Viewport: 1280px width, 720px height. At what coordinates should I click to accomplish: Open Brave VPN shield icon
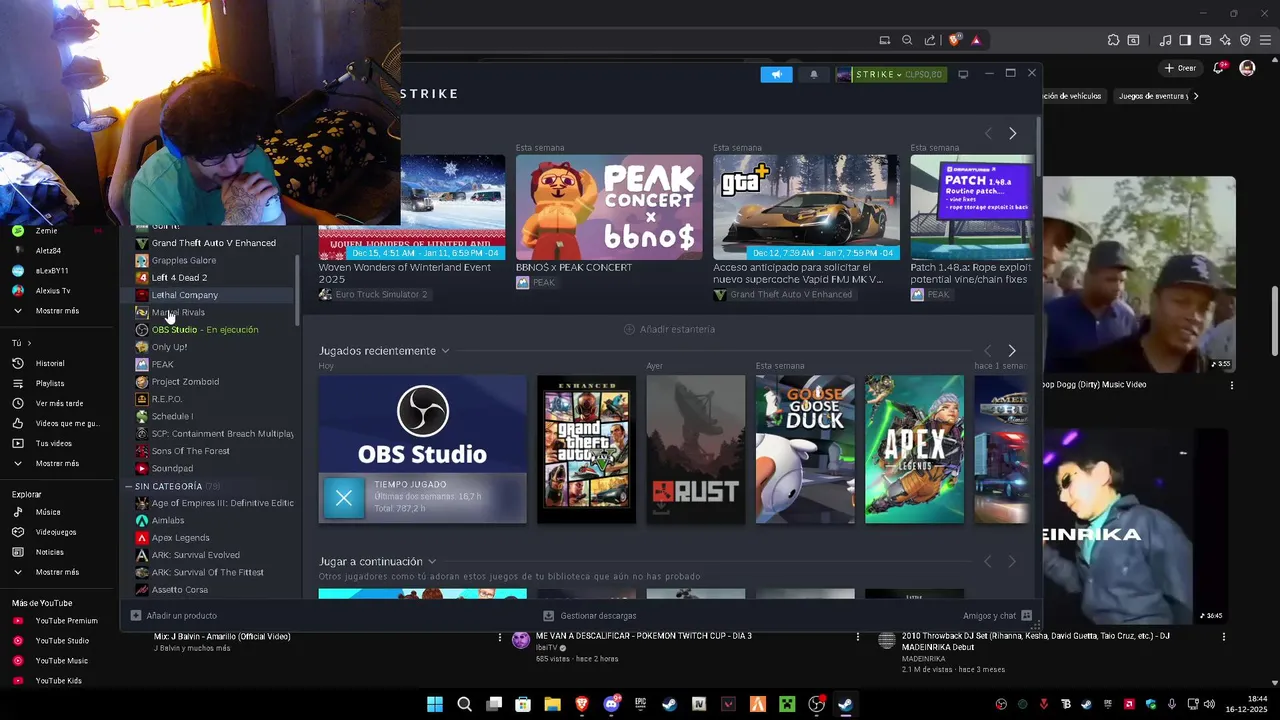[x=1245, y=40]
